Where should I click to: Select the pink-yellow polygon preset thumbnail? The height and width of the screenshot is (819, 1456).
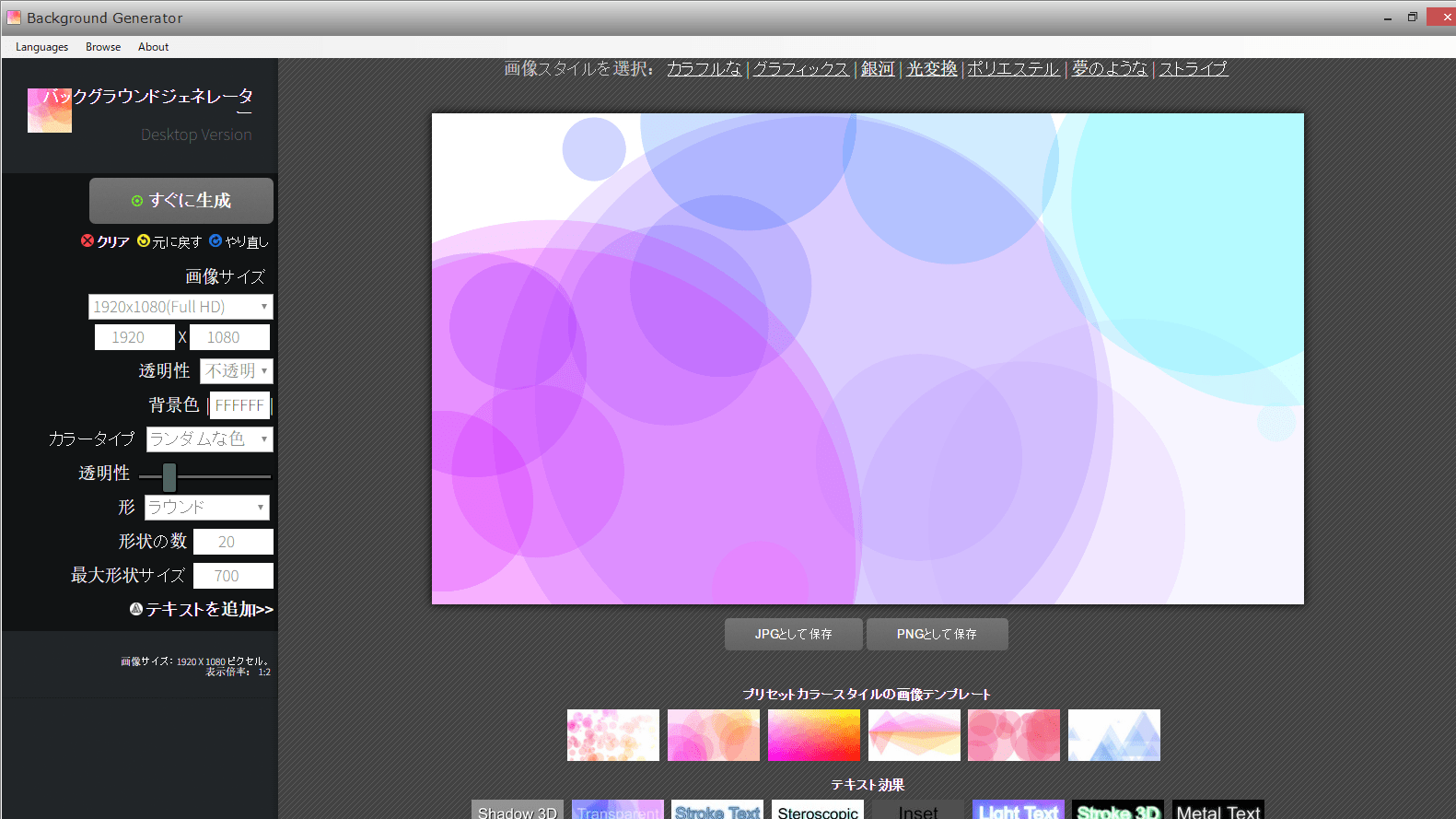(914, 735)
